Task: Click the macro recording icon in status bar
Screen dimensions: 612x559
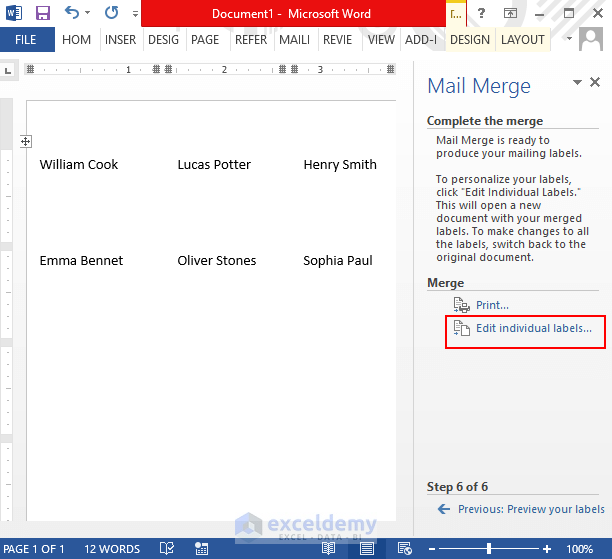Action: (x=201, y=548)
